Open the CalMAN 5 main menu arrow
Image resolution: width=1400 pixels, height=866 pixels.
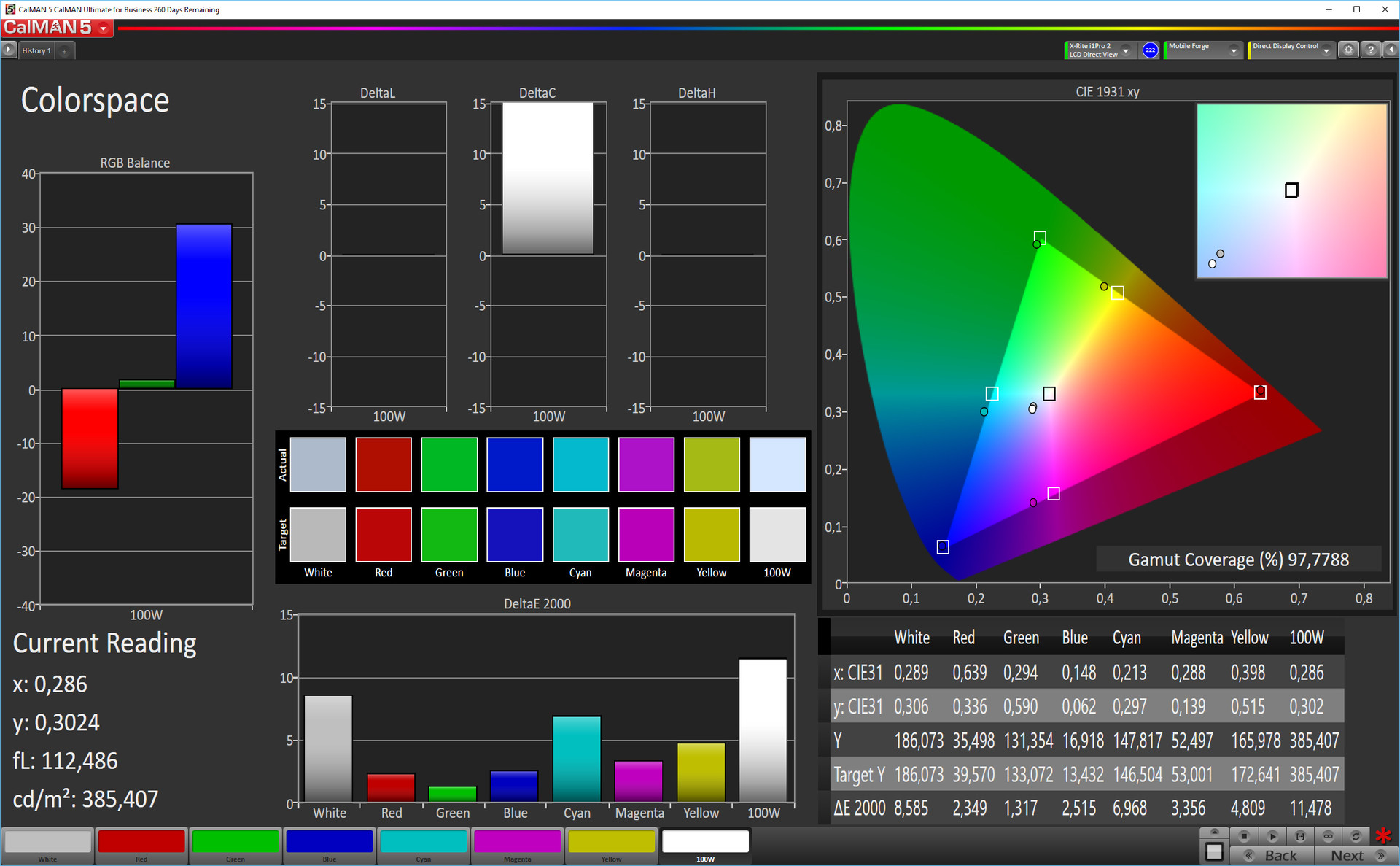104,28
